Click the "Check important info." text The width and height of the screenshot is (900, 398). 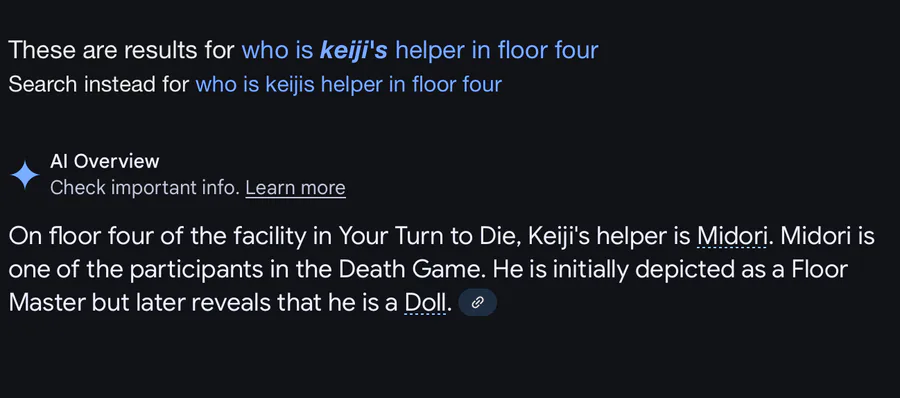point(145,188)
